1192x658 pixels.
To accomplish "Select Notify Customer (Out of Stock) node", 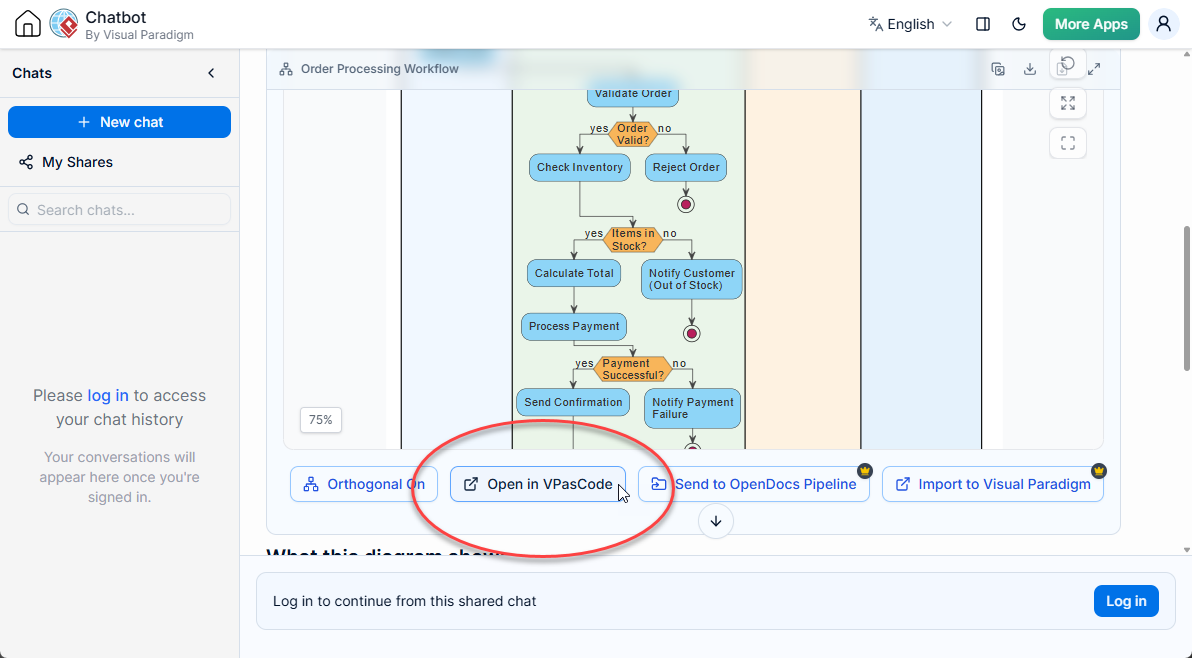I will pos(692,280).
